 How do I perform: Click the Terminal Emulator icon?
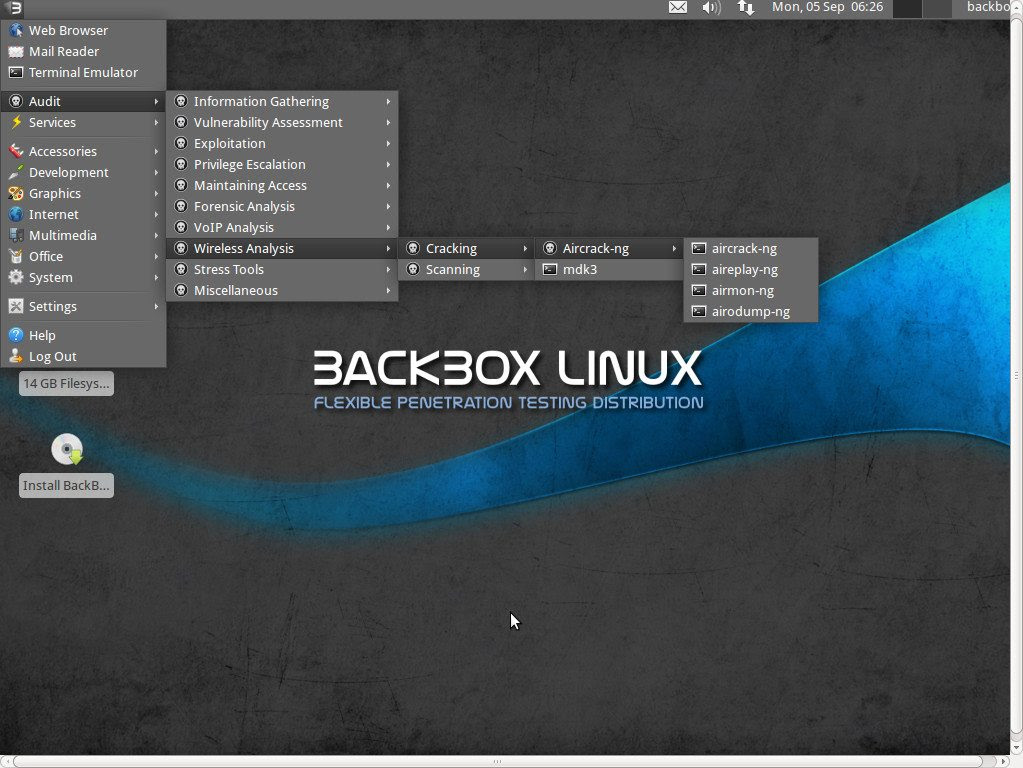(x=16, y=72)
